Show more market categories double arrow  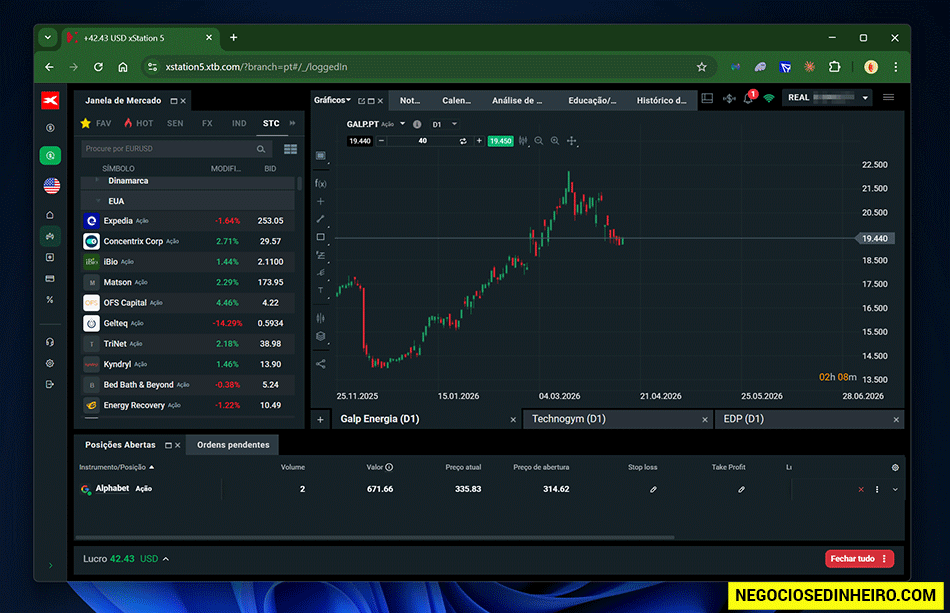click(x=293, y=123)
